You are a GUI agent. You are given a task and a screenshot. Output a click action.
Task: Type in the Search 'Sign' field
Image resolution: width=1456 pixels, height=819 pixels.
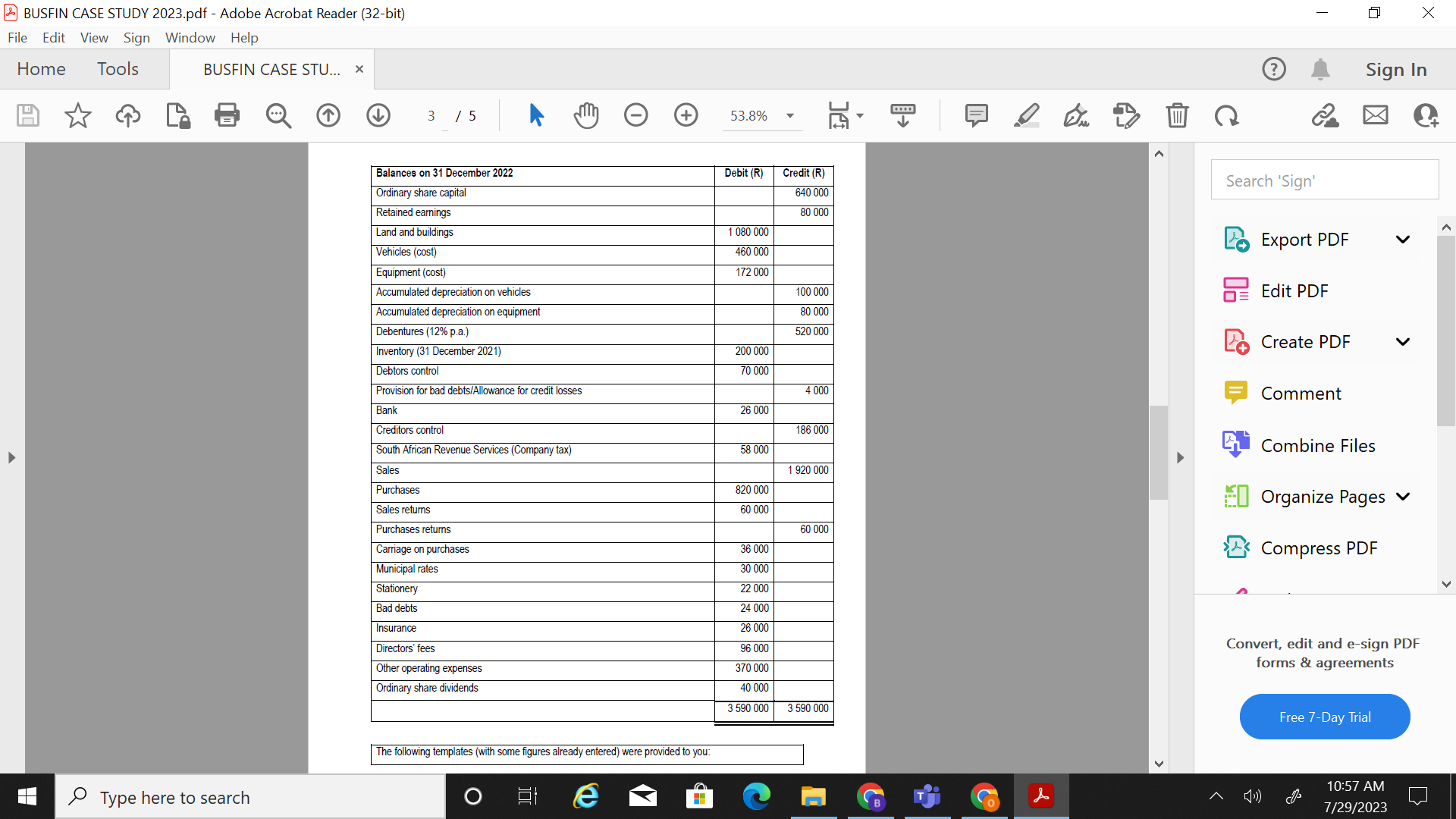pos(1324,180)
